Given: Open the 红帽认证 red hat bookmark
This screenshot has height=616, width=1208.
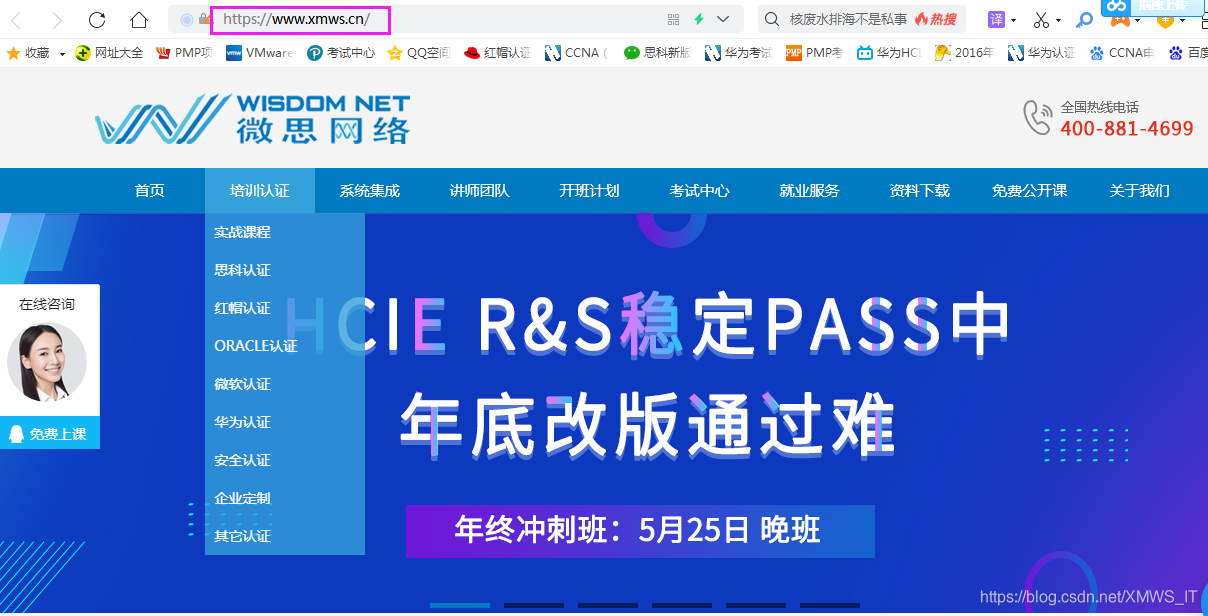Looking at the screenshot, I should [498, 53].
